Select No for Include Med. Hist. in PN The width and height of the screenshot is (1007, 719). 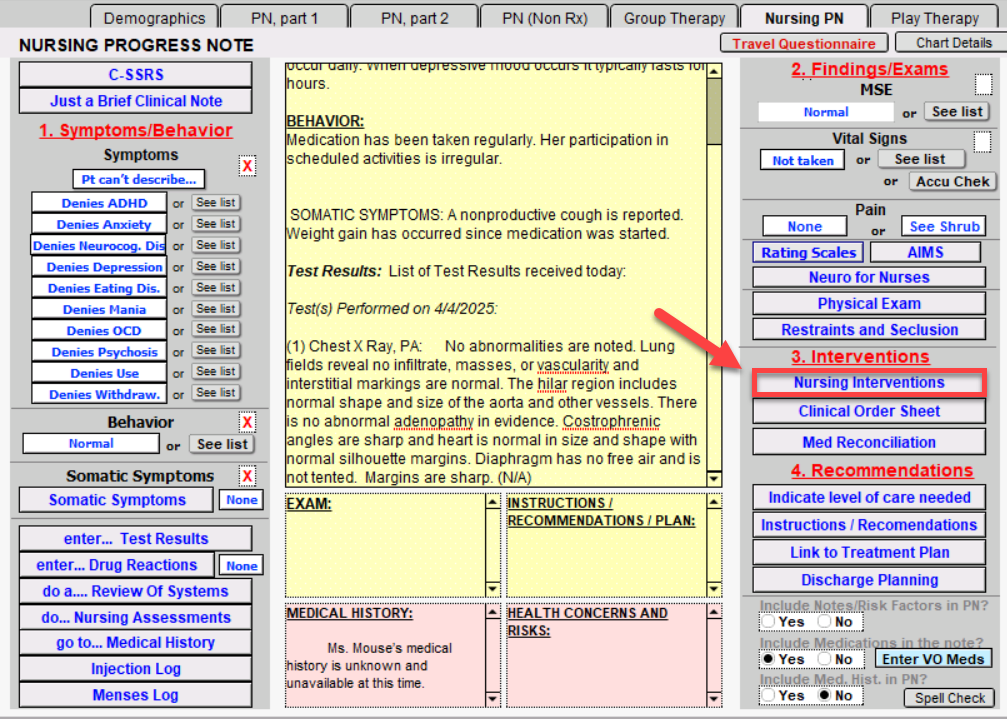coord(825,695)
